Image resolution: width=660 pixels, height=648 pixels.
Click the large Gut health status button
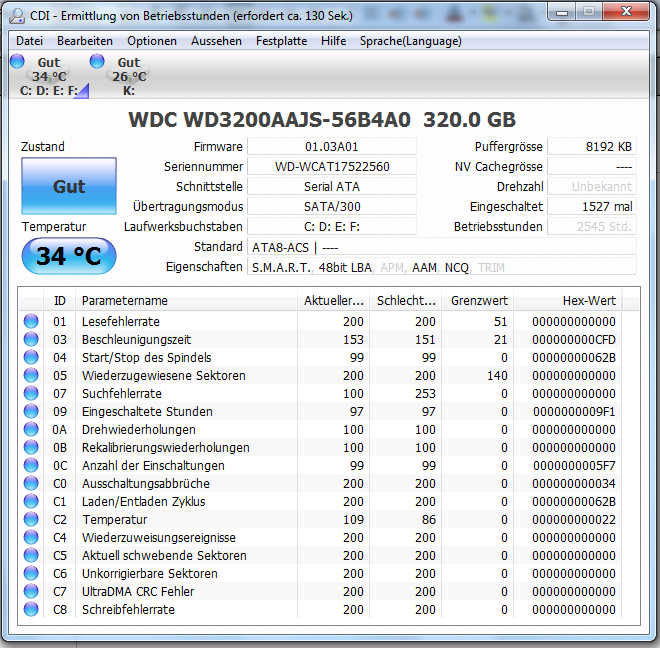69,186
